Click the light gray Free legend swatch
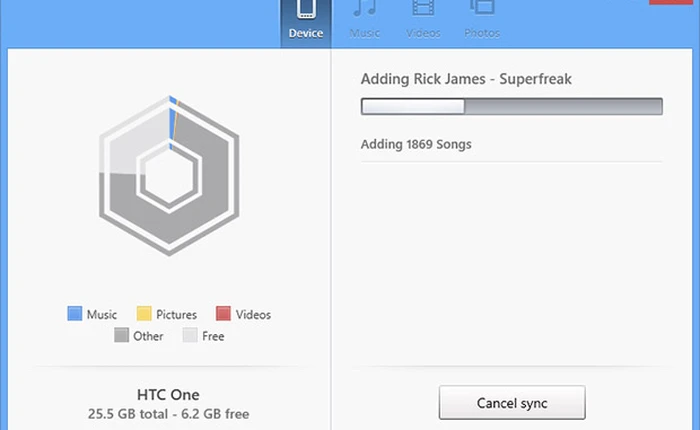This screenshot has width=700, height=430. pyautogui.click(x=189, y=336)
